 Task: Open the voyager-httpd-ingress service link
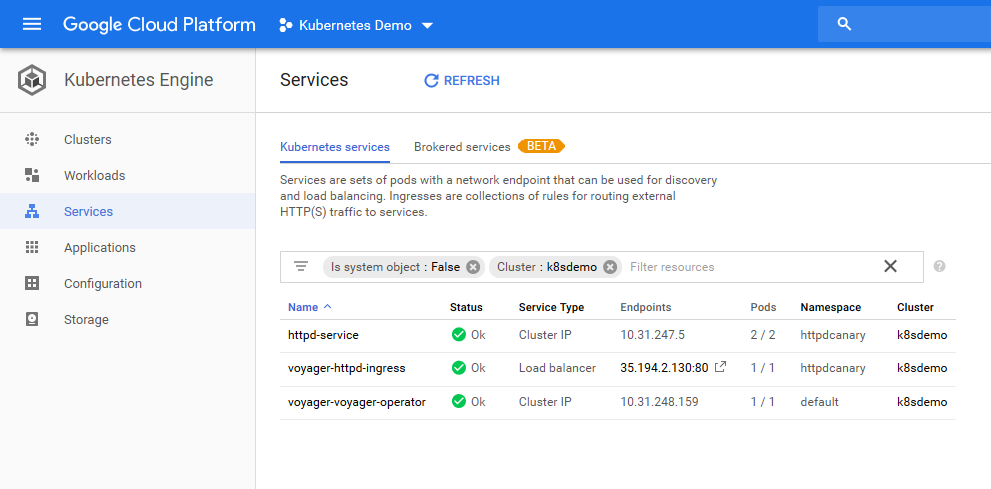click(346, 368)
